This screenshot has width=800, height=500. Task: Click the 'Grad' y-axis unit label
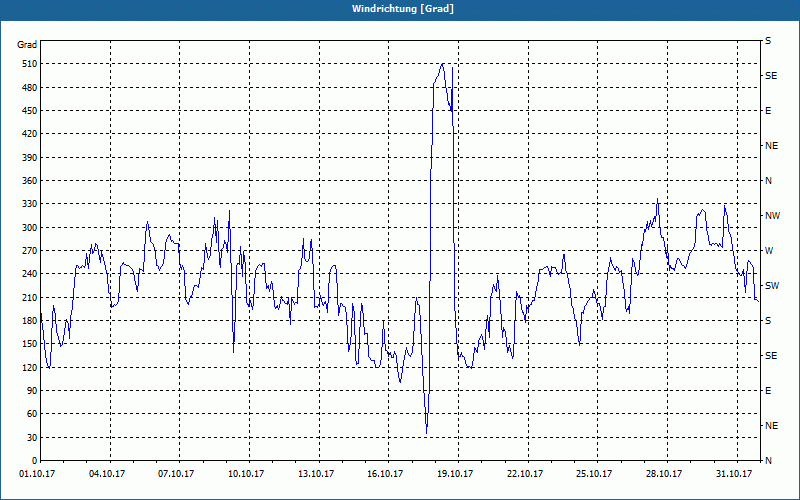[27, 45]
